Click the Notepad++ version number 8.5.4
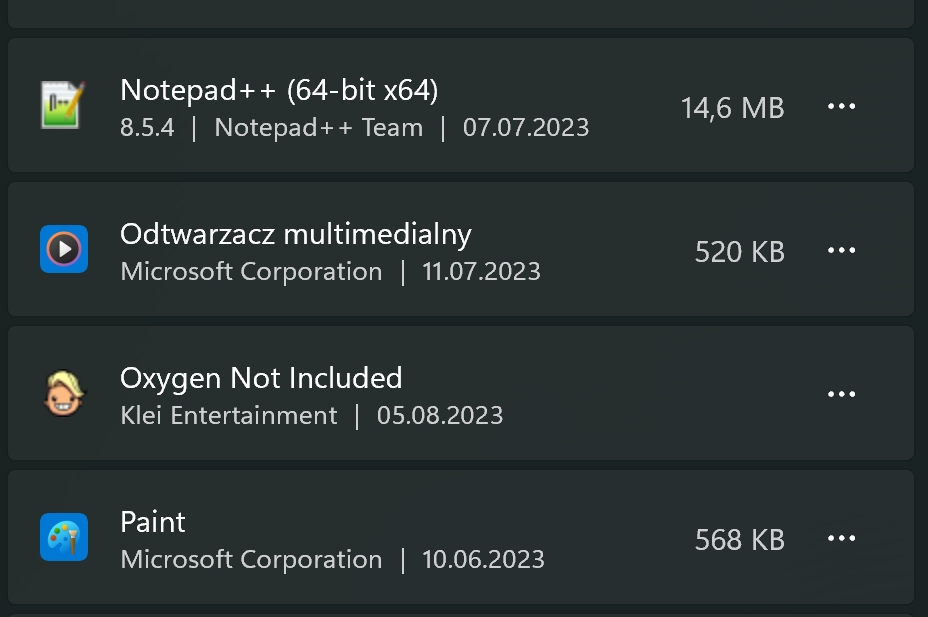The height and width of the screenshot is (617, 928). point(147,128)
